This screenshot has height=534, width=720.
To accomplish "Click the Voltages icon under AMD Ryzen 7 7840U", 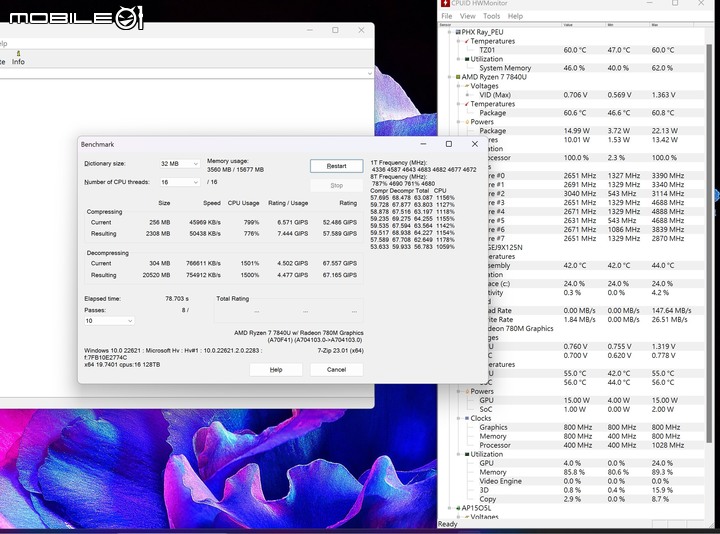I will (467, 86).
